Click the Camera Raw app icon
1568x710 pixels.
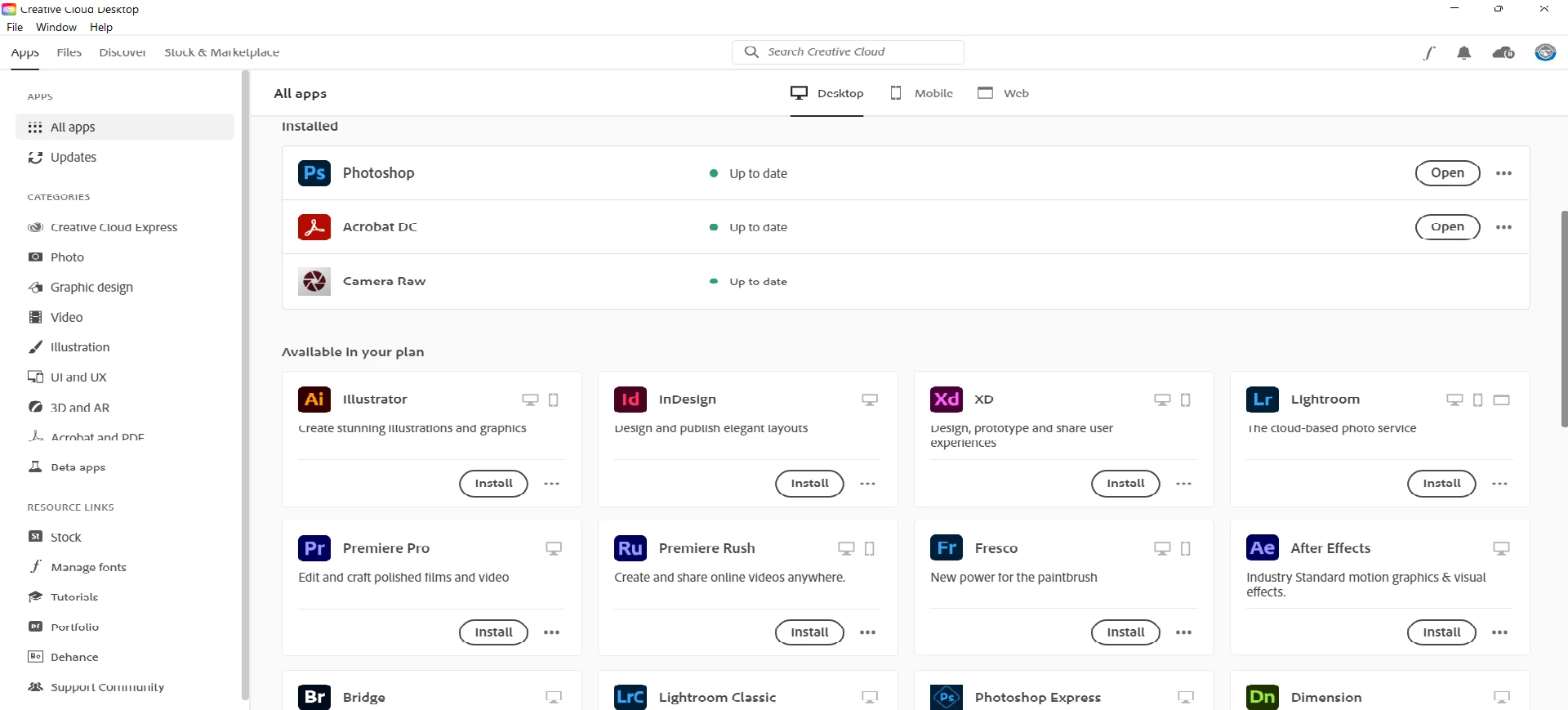coord(314,281)
